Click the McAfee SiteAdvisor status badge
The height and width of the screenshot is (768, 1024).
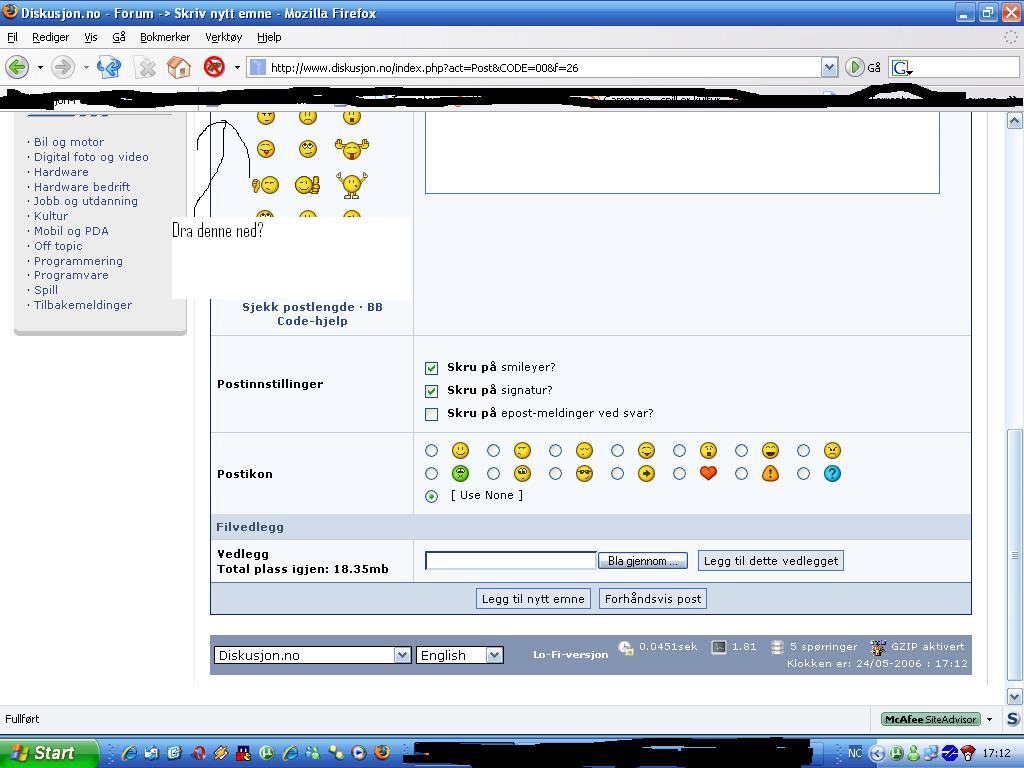tap(931, 719)
